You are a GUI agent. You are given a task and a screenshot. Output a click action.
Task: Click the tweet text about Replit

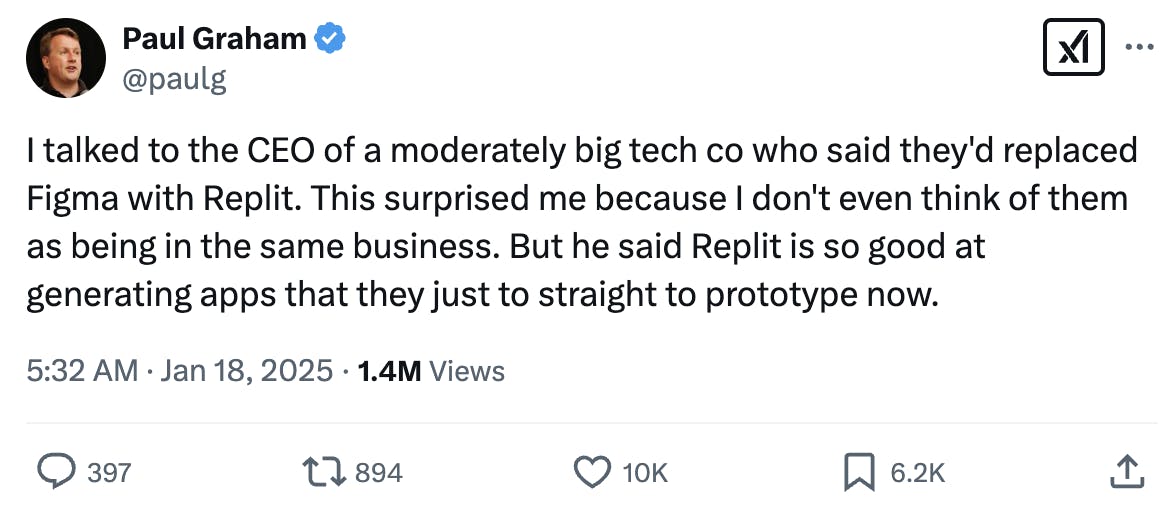580,222
